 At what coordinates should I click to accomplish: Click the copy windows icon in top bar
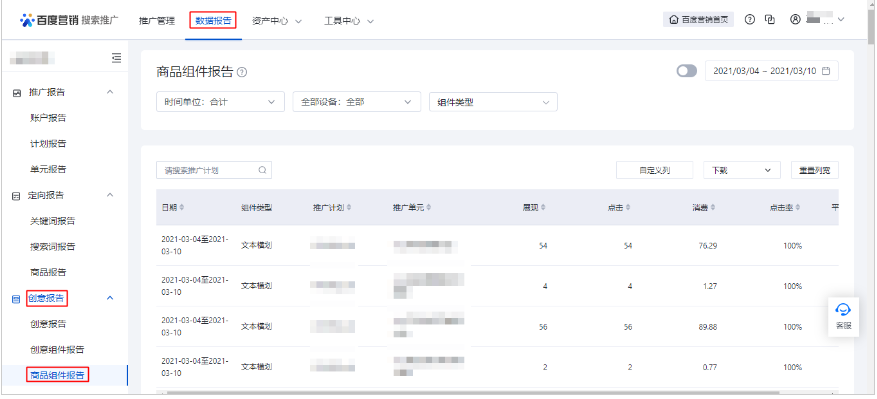(x=770, y=20)
